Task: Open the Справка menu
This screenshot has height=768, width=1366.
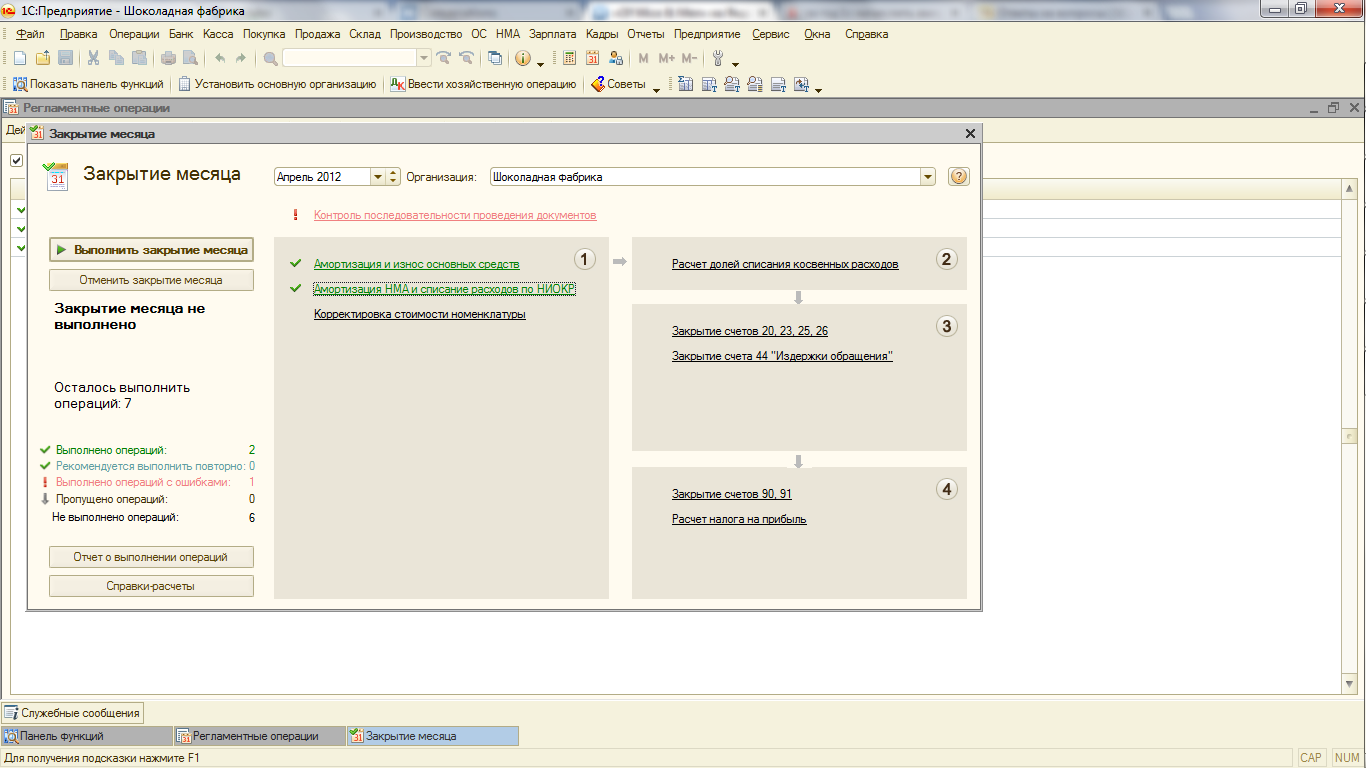Action: click(866, 34)
